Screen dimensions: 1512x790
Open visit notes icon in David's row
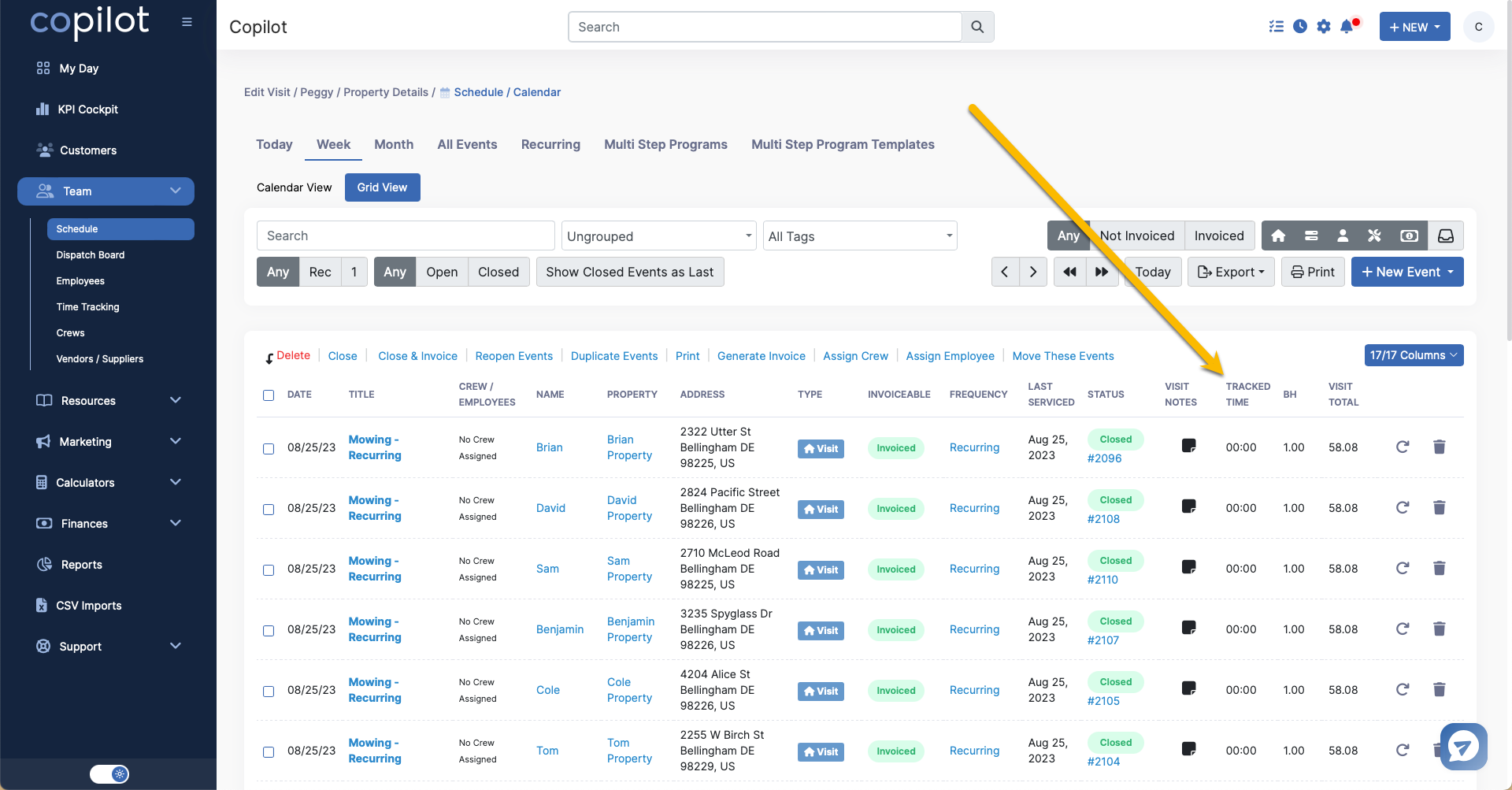coord(1189,506)
